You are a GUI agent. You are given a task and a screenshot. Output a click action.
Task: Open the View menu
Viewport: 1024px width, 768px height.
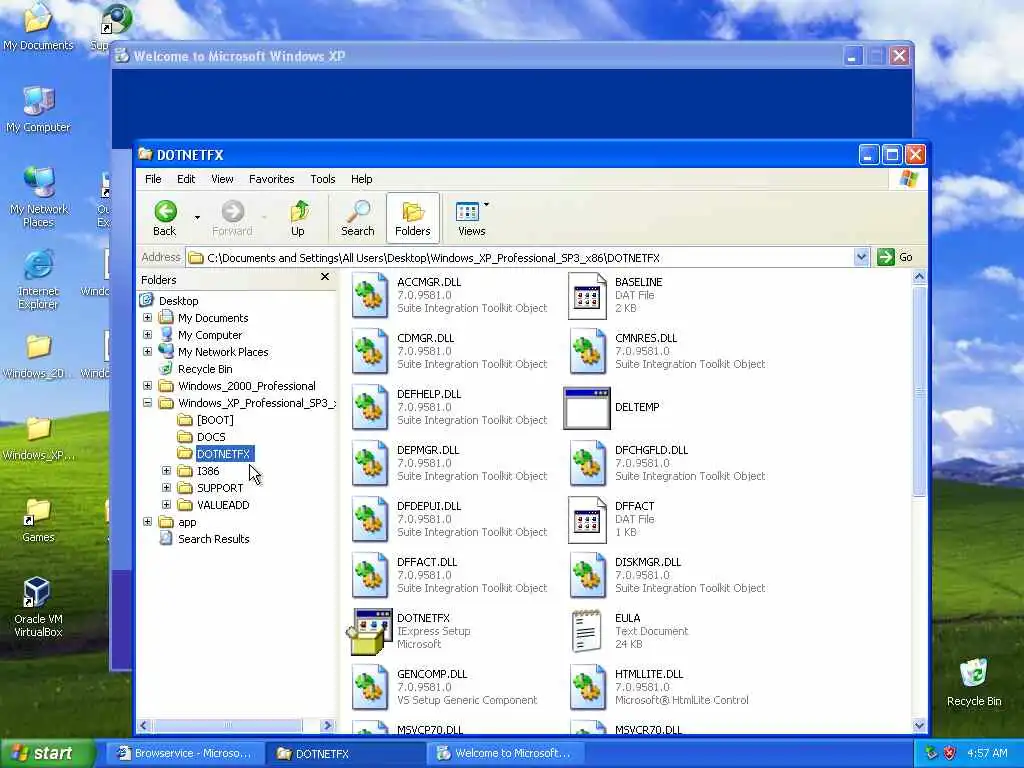(222, 179)
